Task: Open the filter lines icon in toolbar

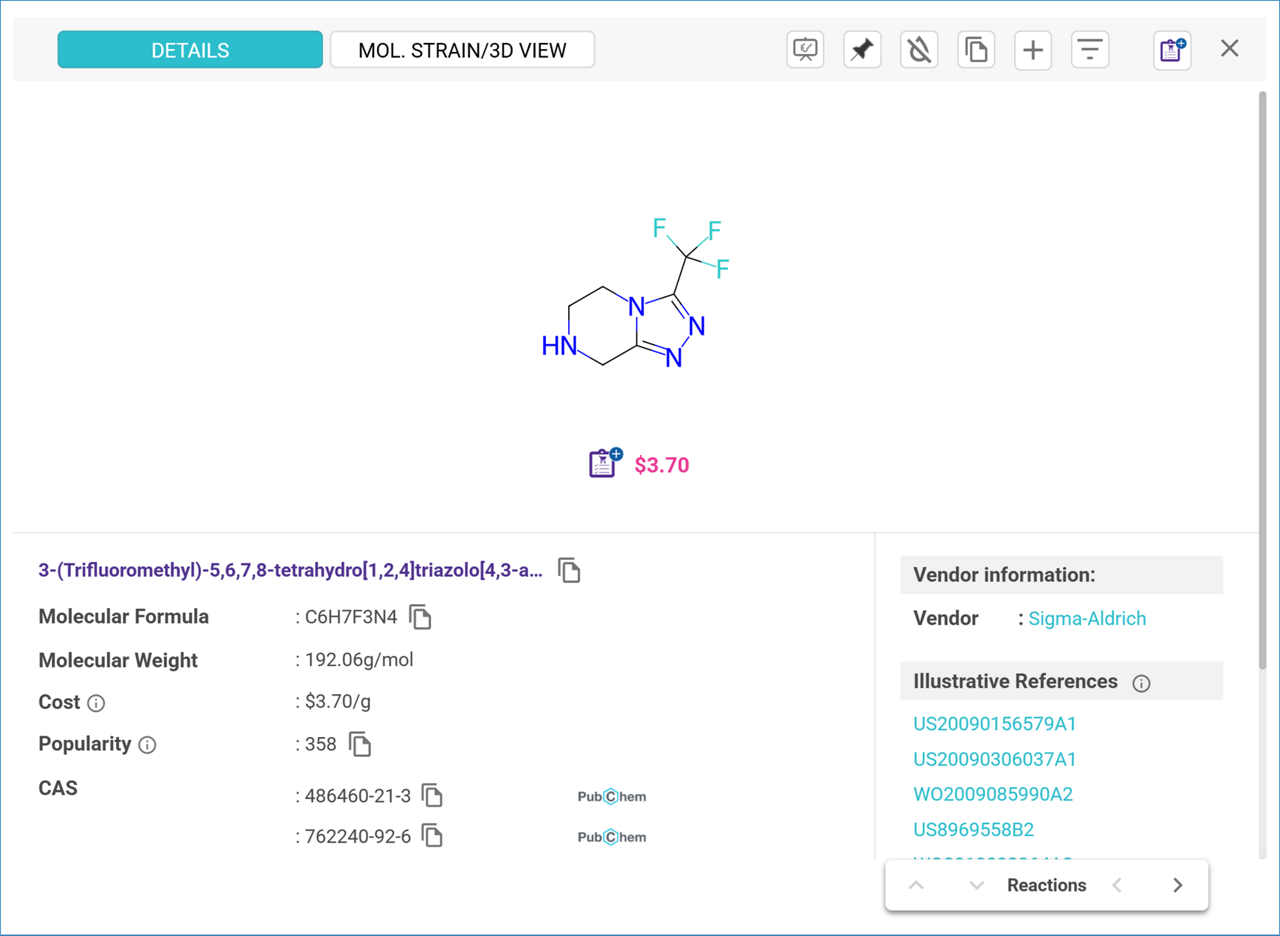Action: [1090, 49]
